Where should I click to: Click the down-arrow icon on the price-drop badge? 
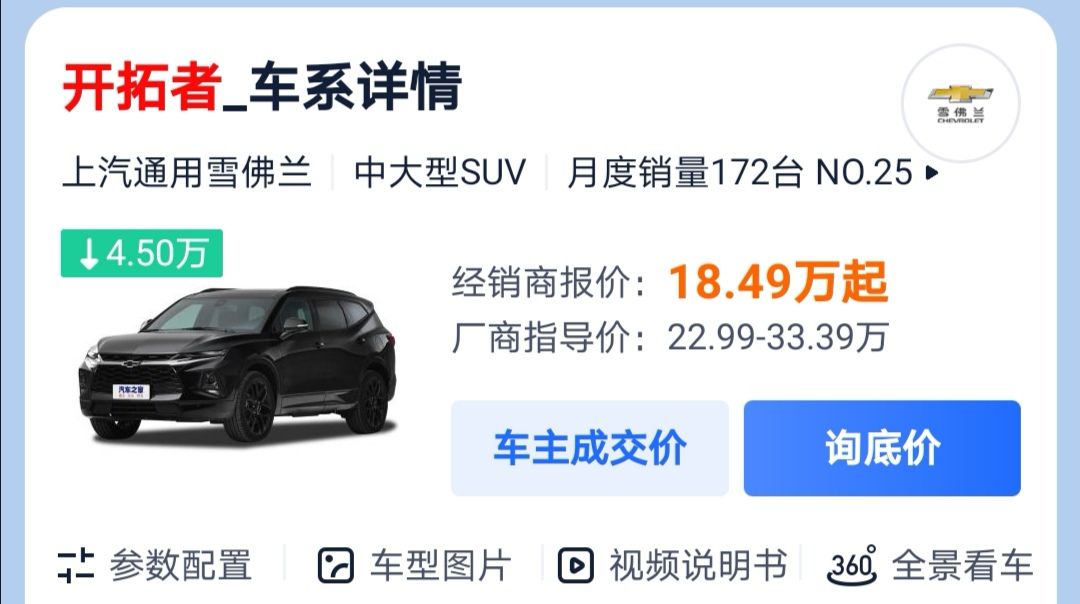click(89, 253)
